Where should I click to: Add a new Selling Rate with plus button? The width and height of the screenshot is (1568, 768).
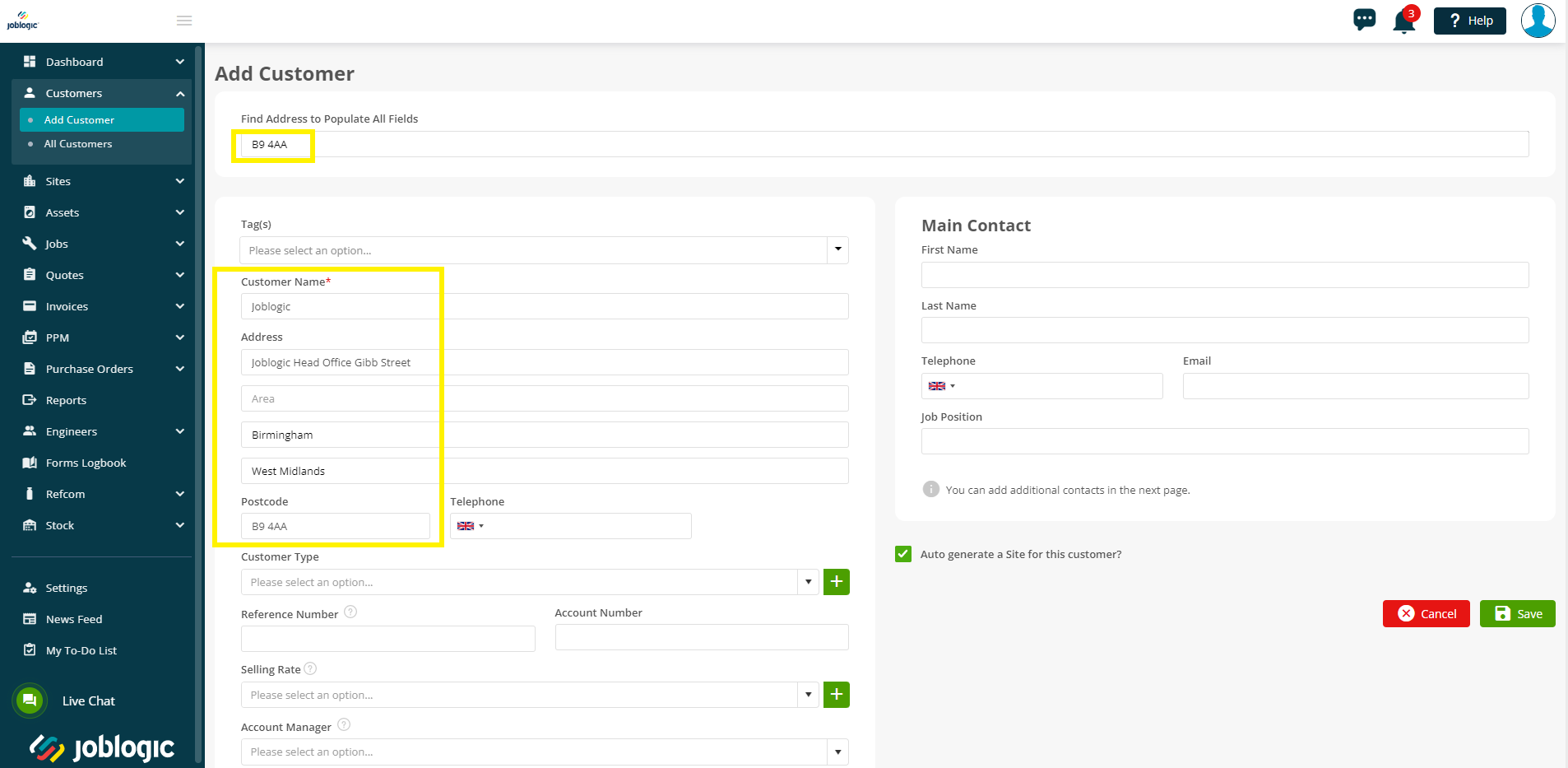837,695
